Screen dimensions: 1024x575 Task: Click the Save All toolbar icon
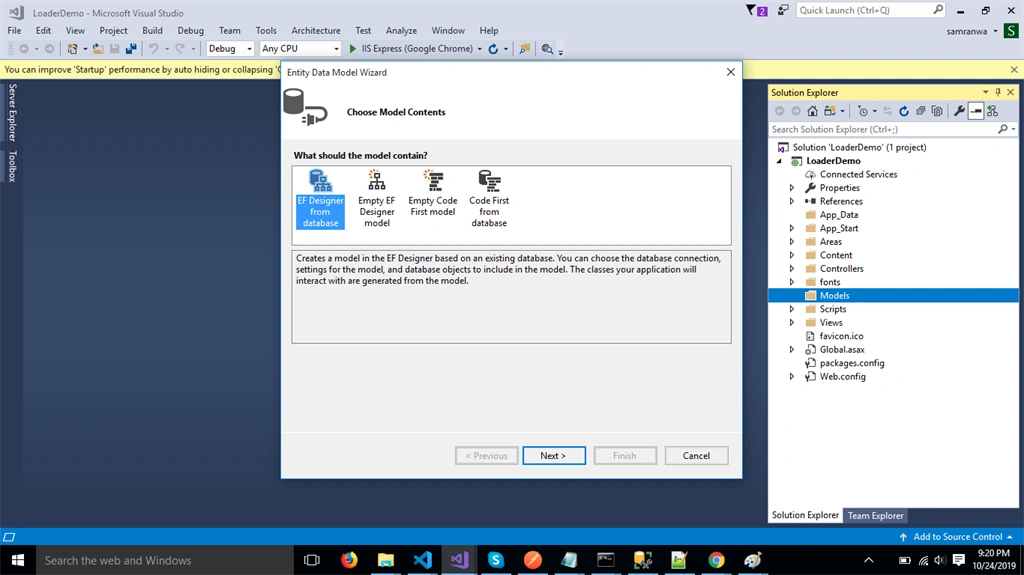[131, 49]
